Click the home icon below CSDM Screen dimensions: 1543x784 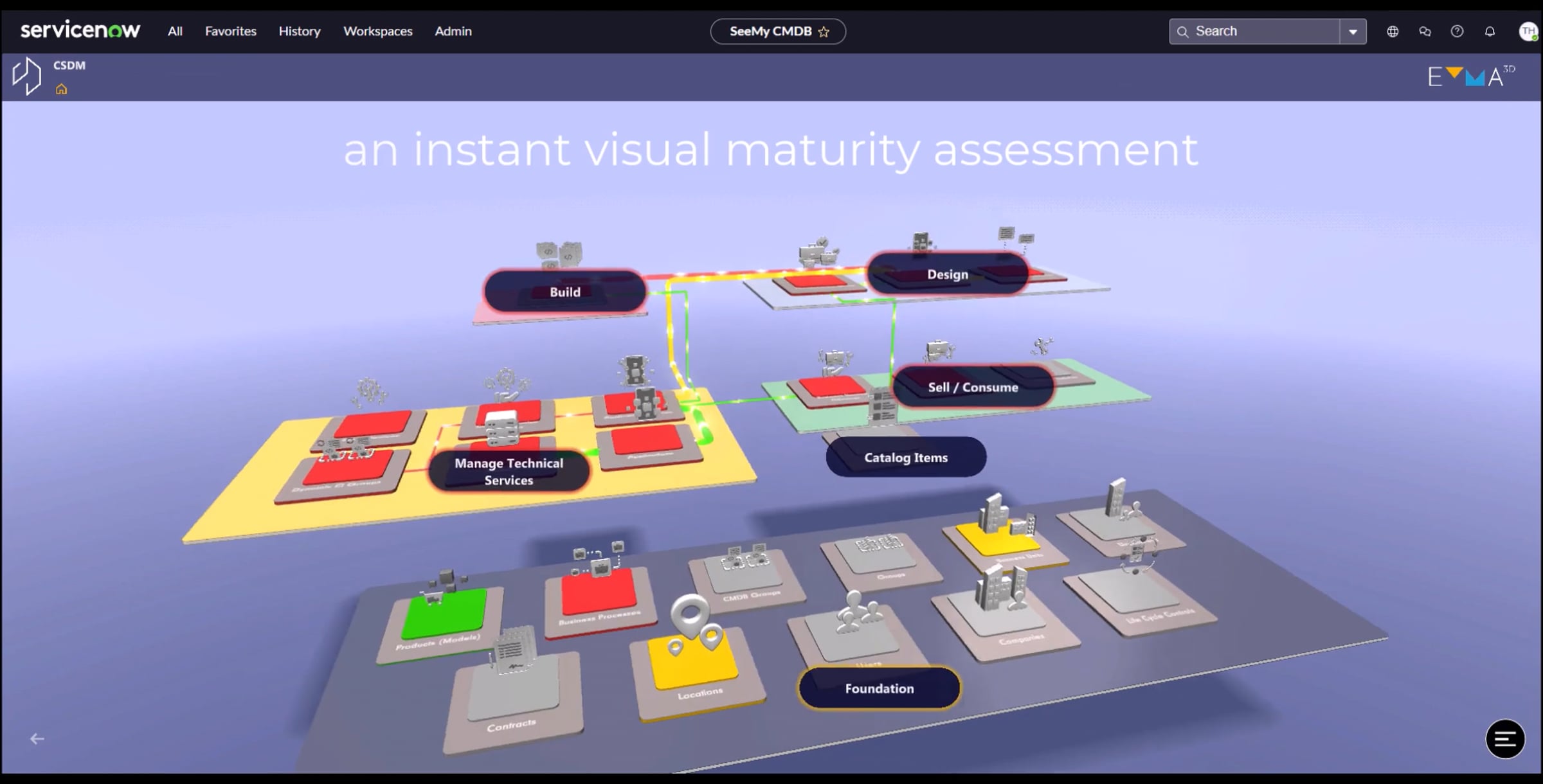click(x=62, y=90)
